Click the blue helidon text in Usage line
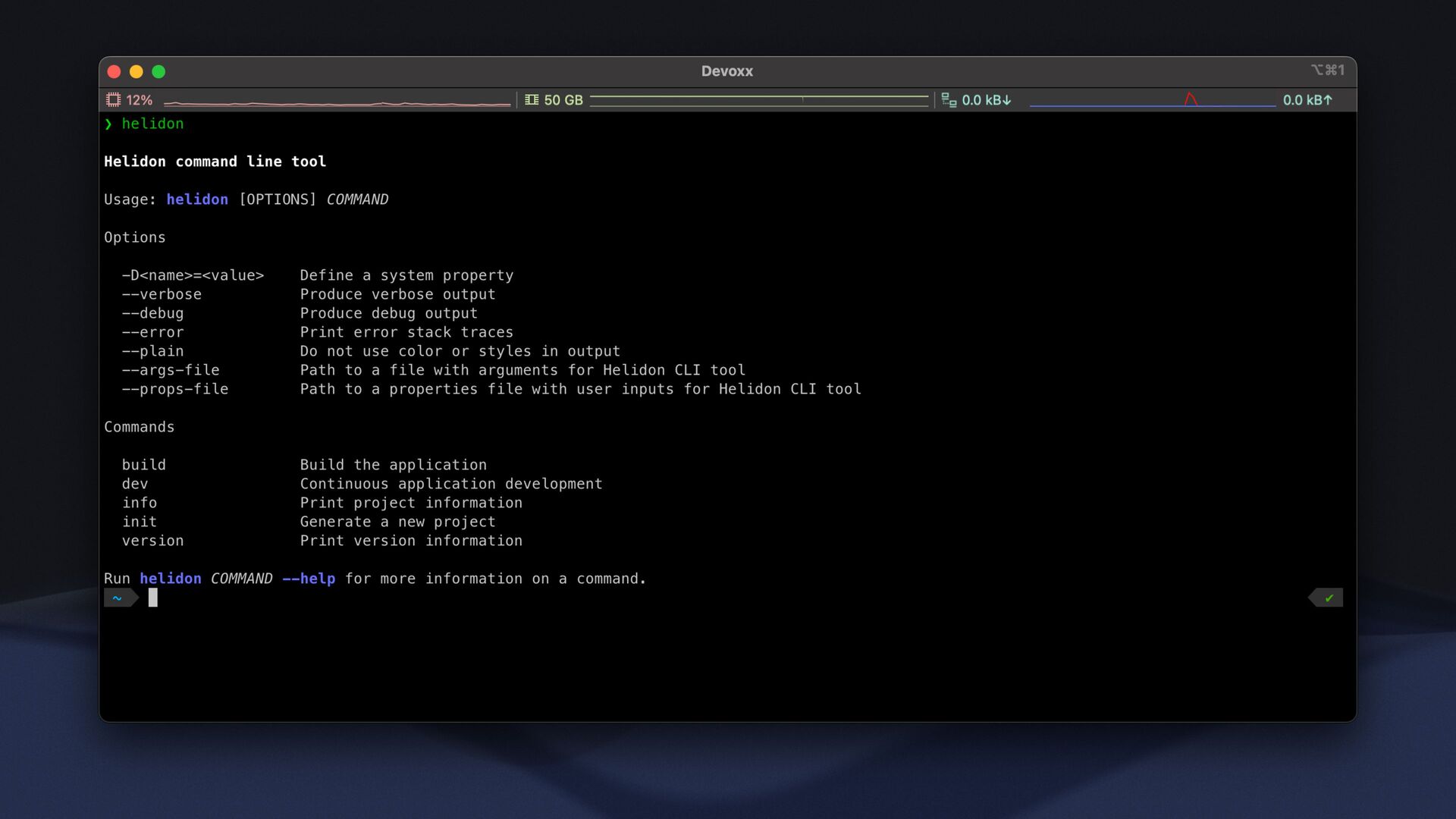This screenshot has width=1456, height=819. pyautogui.click(x=197, y=199)
